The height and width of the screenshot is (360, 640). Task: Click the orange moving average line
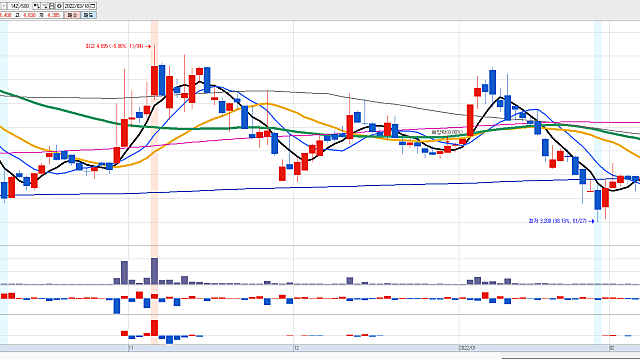click(286, 110)
